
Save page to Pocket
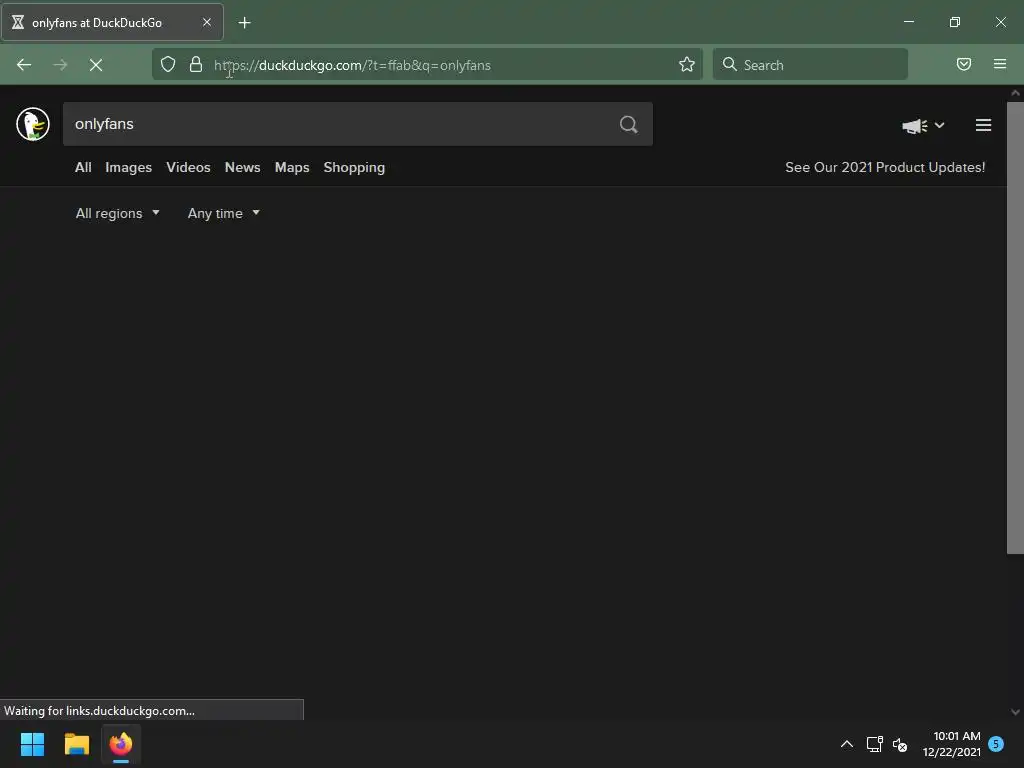(964, 64)
